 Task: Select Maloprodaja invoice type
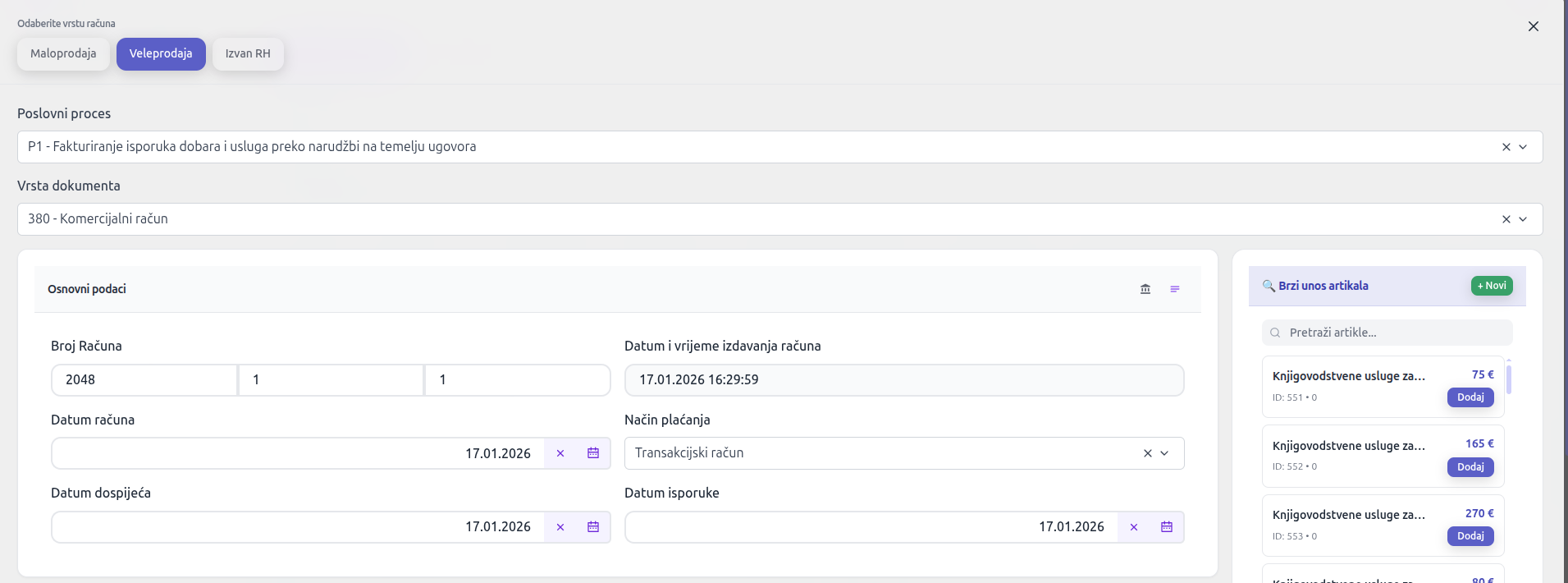tap(63, 54)
